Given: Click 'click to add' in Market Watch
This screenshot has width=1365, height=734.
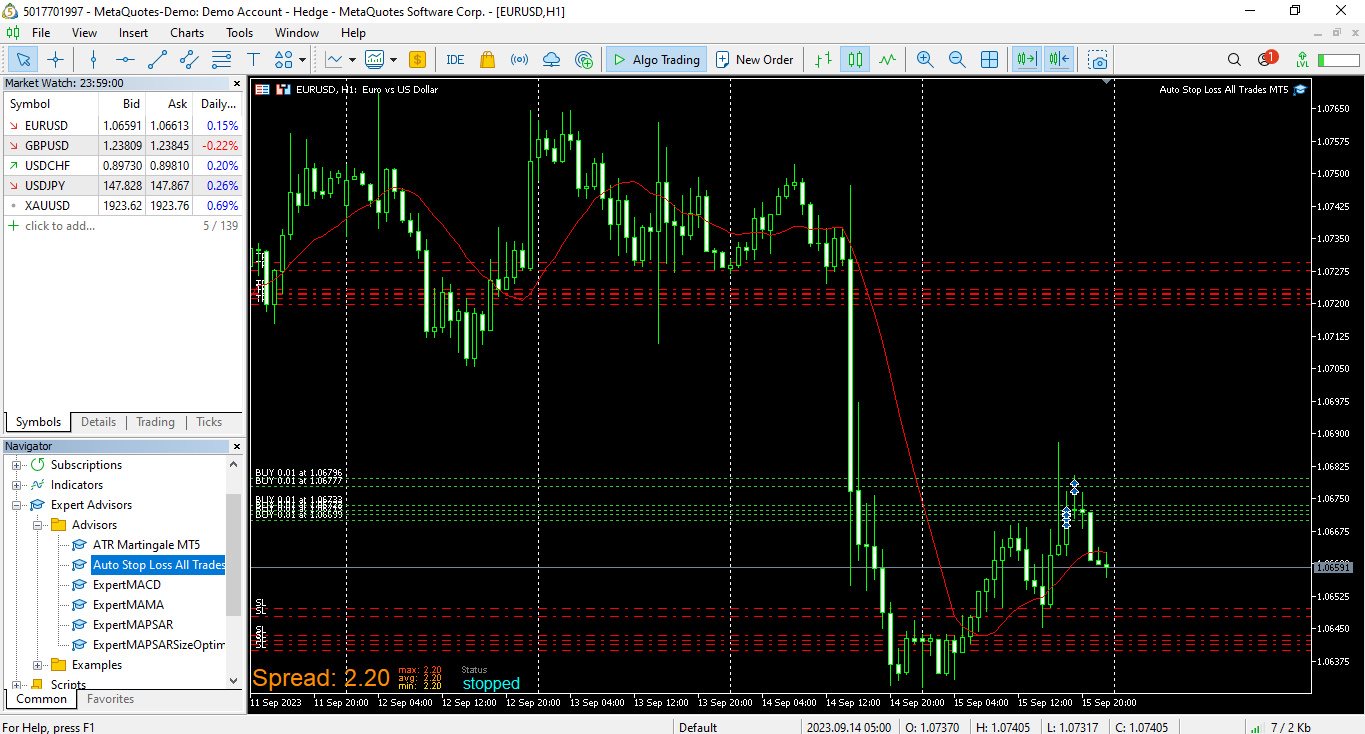Looking at the screenshot, I should coord(55,225).
